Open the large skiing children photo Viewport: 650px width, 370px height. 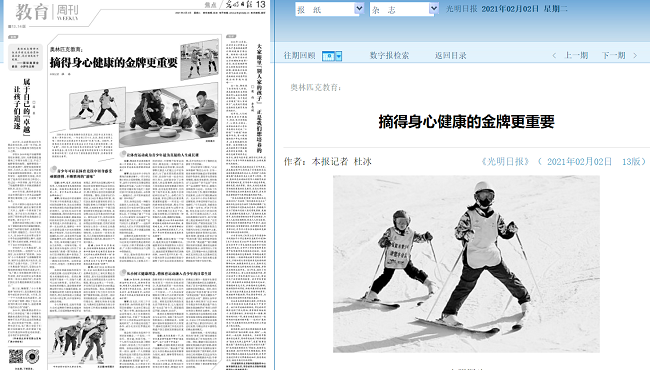pyautogui.click(x=466, y=264)
